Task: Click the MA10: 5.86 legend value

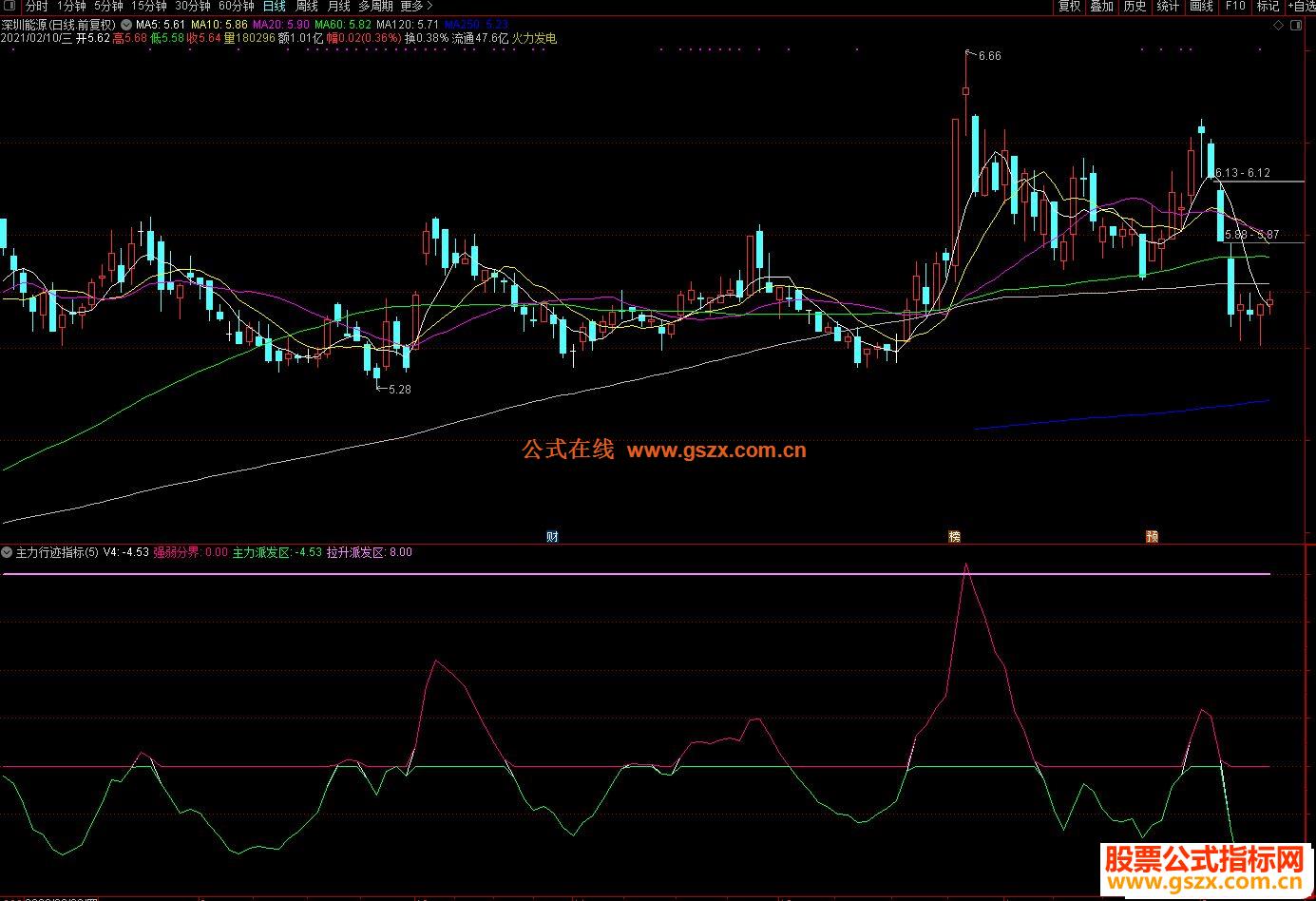Action: (219, 25)
